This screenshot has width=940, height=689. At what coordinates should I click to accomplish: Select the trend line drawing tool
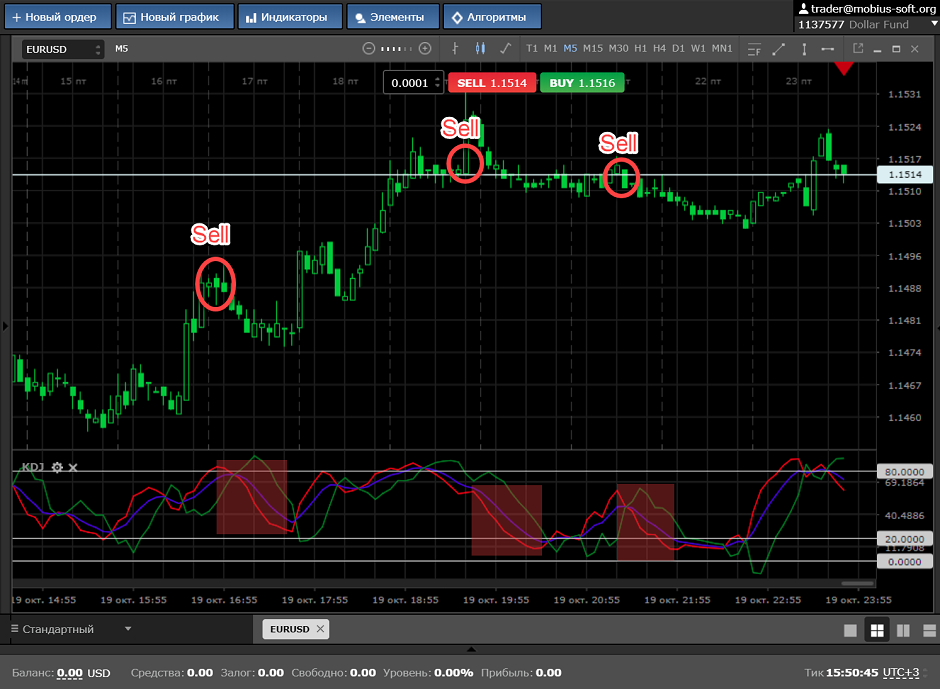(x=779, y=49)
